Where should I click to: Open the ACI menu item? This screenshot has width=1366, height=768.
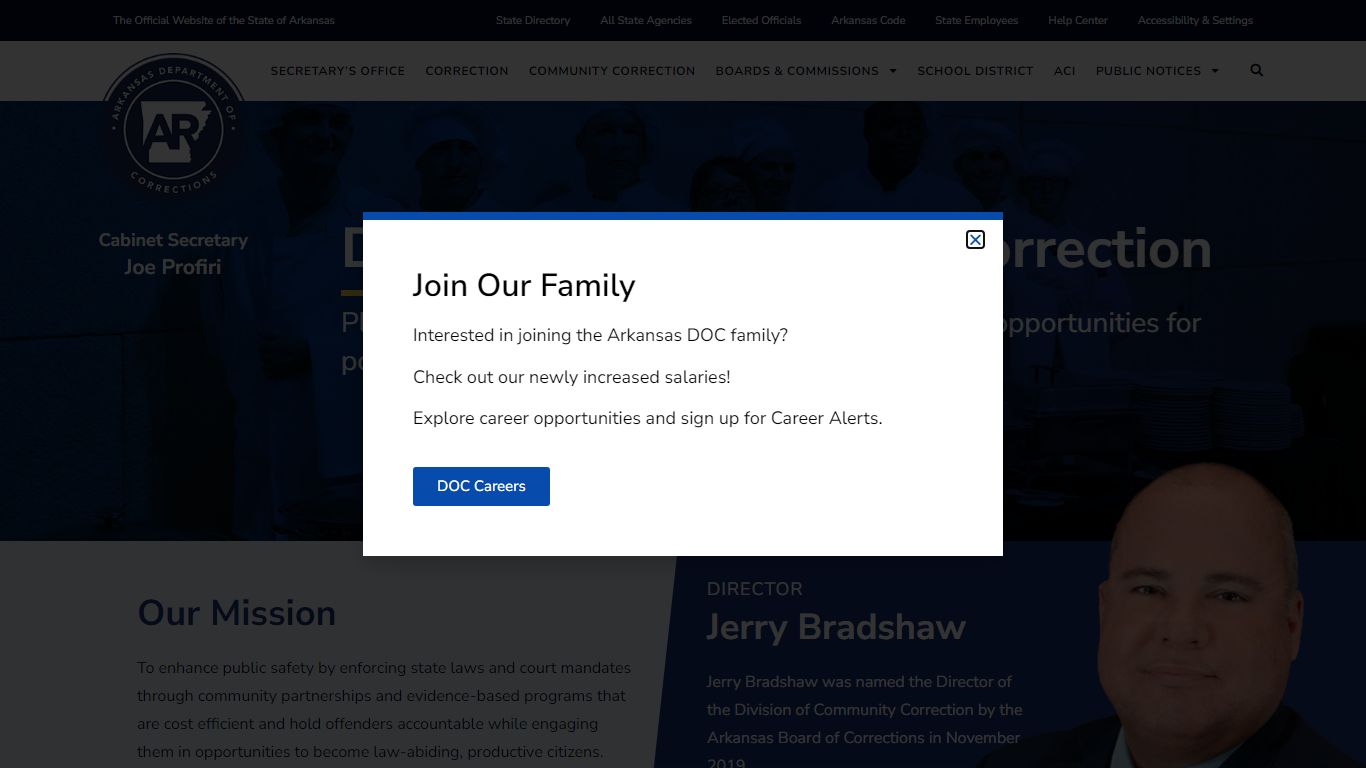(1065, 71)
